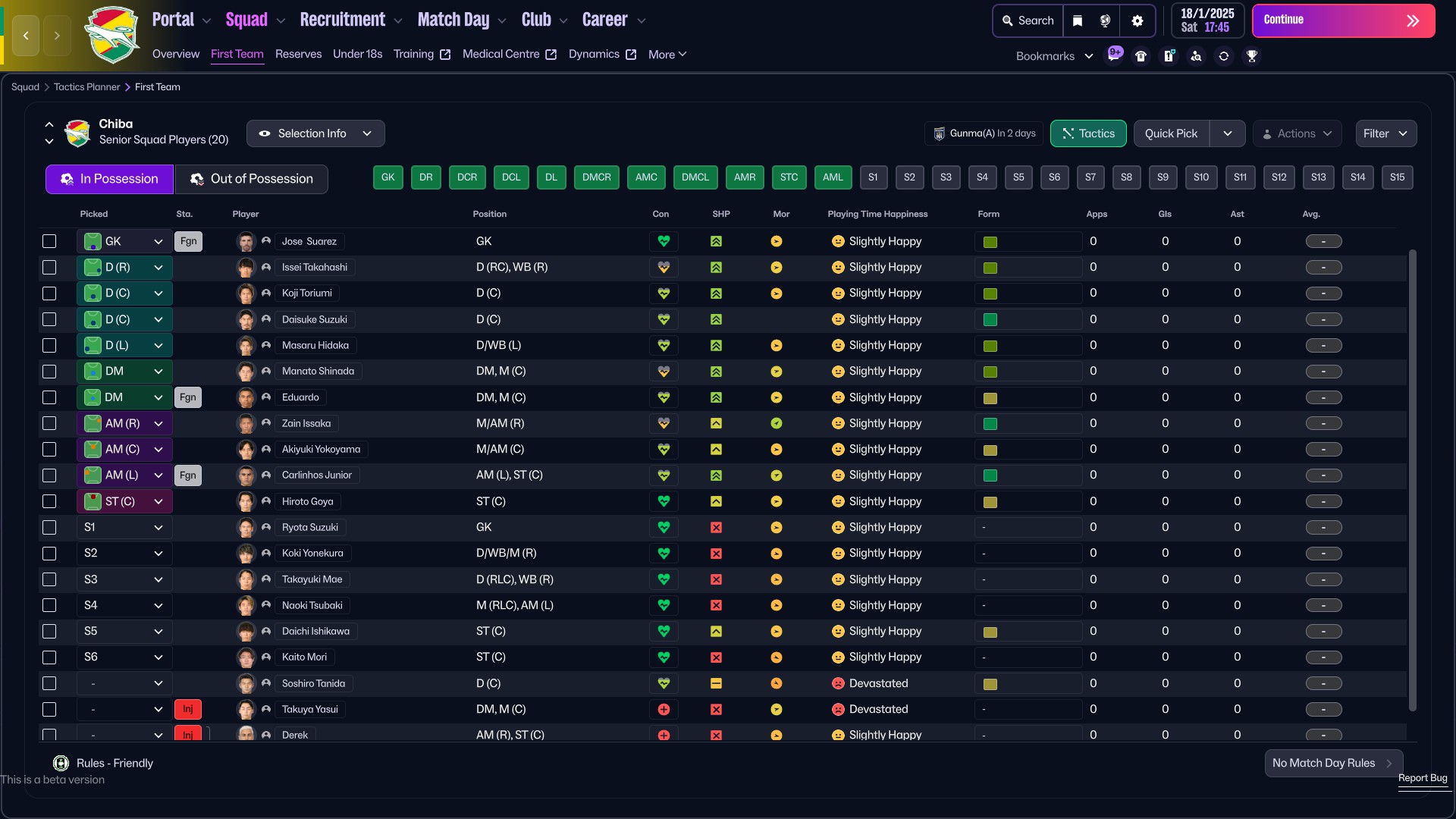Check the box for Soshiro Tanida row
This screenshot has height=819, width=1456.
click(x=49, y=683)
